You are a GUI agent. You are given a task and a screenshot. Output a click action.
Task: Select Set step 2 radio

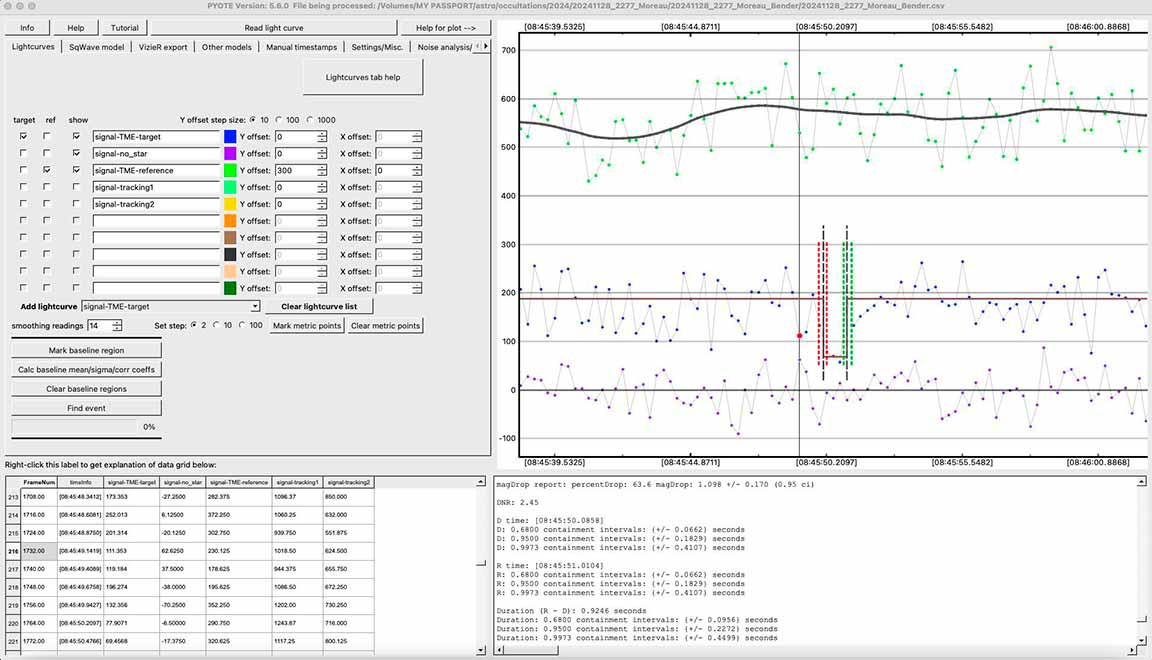[194, 325]
